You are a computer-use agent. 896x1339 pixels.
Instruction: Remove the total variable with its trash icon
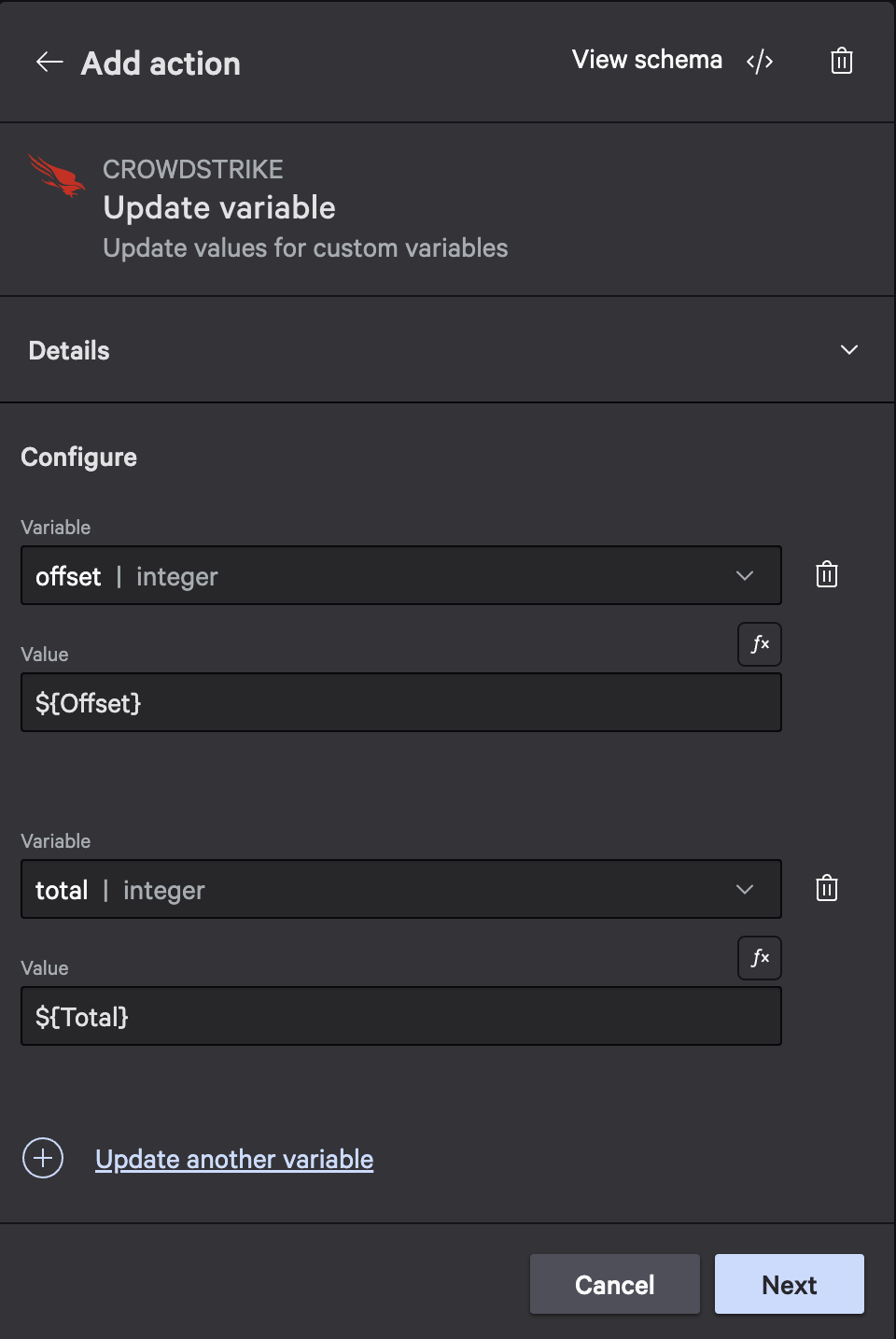coord(825,888)
